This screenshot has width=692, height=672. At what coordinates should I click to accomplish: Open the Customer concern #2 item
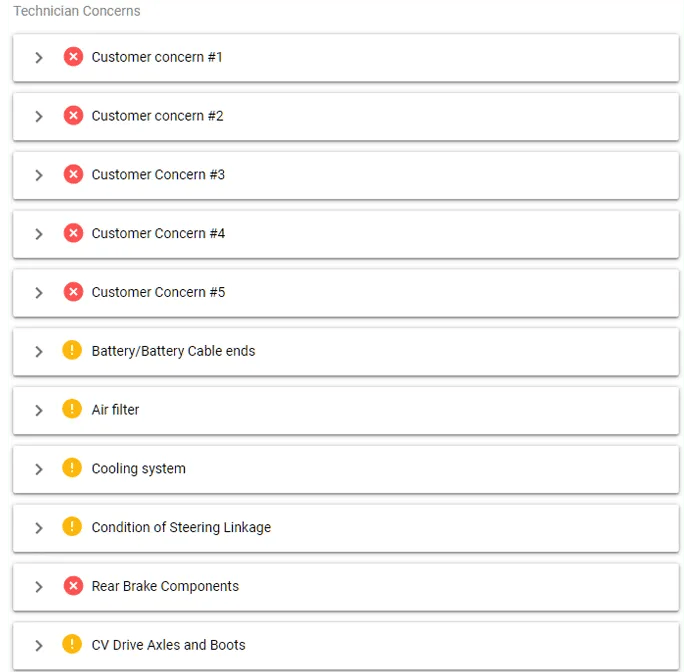pos(157,116)
